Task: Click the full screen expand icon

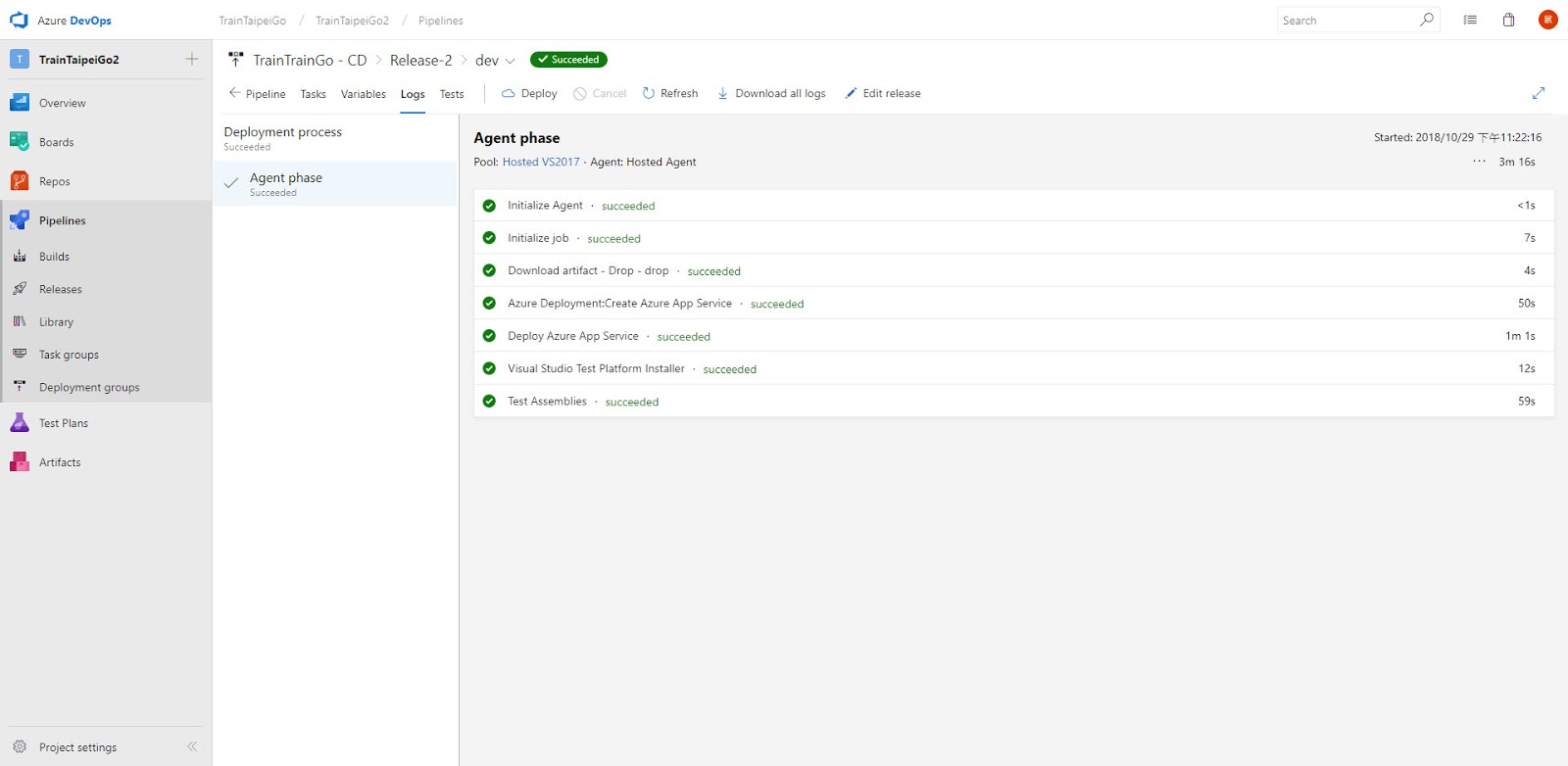Action: [x=1539, y=93]
